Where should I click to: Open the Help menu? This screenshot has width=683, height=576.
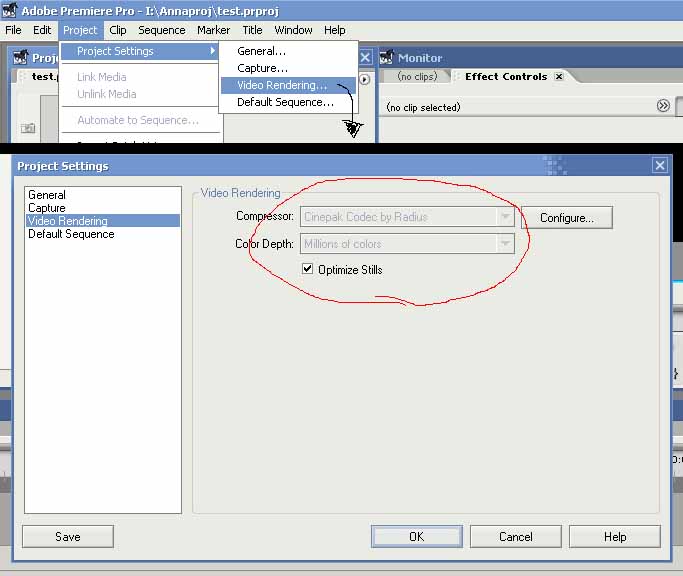335,30
